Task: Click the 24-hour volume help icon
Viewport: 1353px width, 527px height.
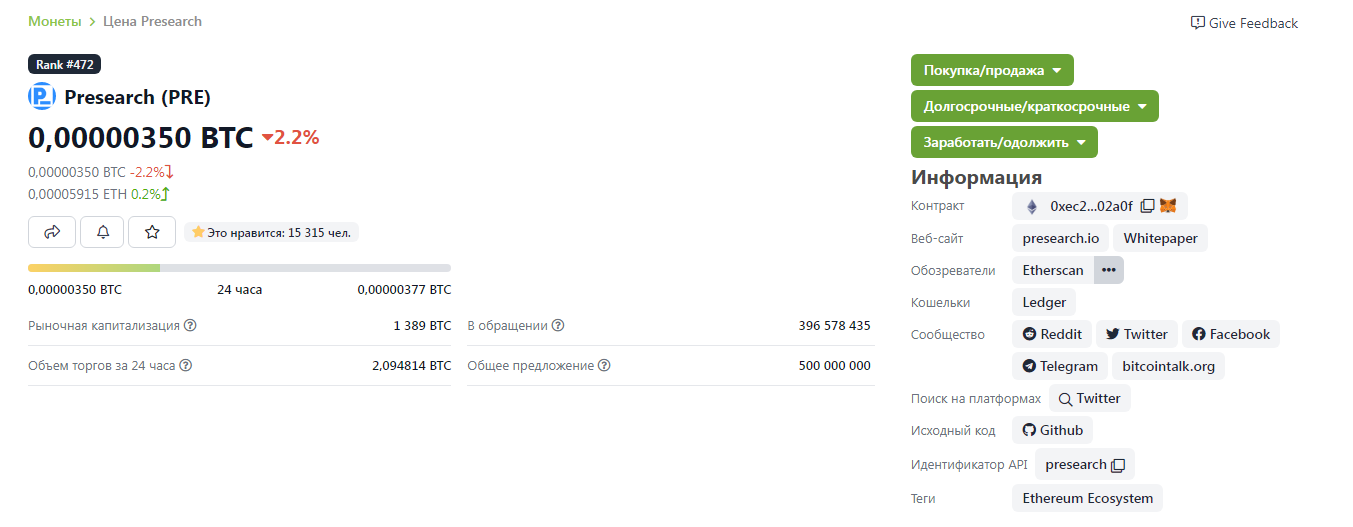Action: pos(185,366)
